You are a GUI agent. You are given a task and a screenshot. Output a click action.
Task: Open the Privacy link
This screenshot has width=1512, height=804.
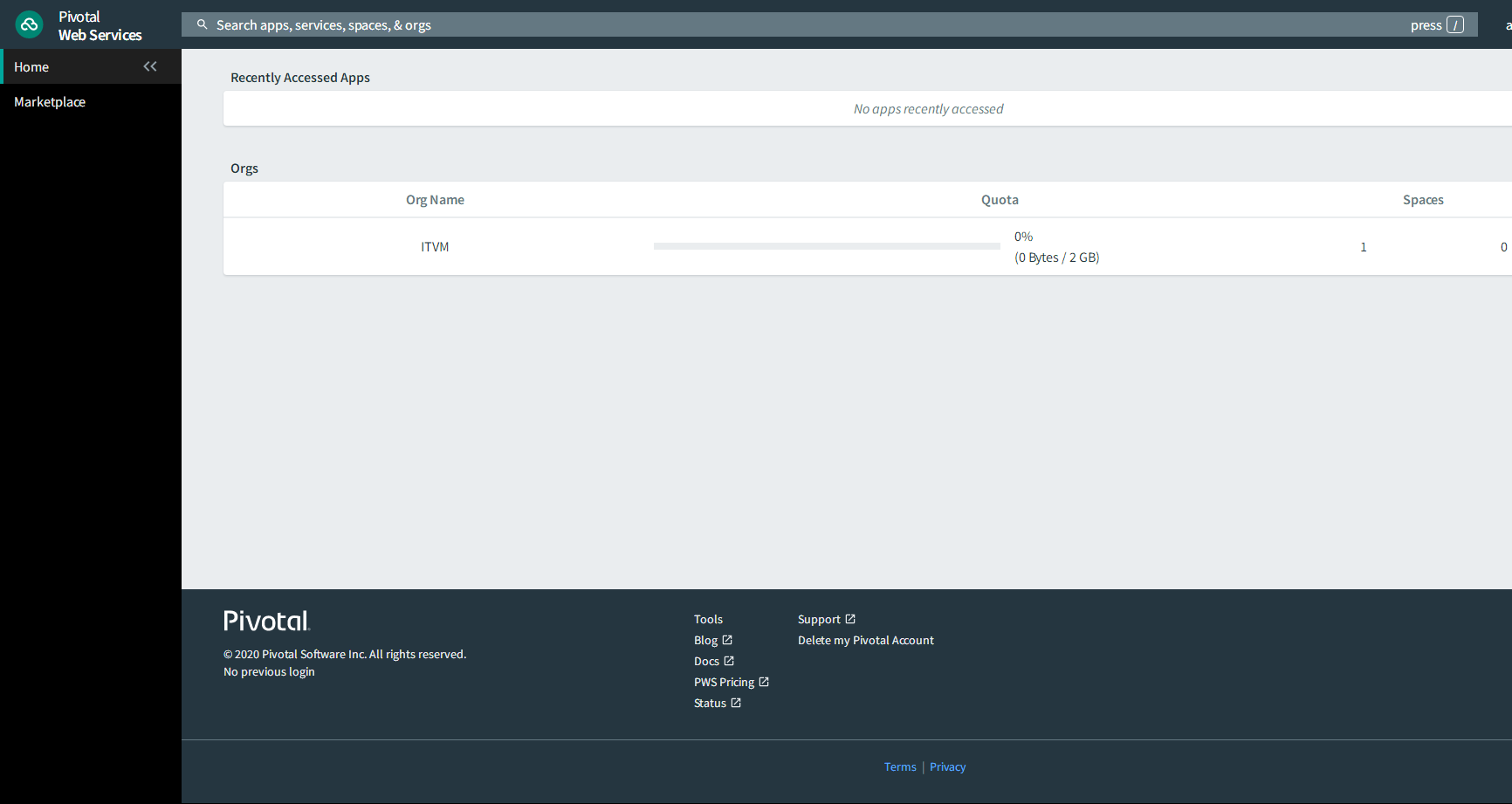point(947,766)
